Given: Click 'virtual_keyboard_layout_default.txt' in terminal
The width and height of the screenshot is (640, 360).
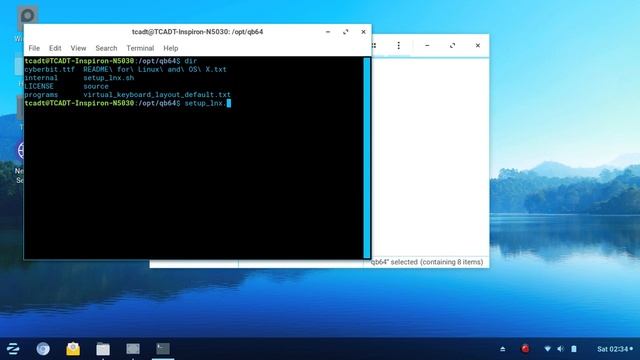Looking at the screenshot, I should pos(157,95).
